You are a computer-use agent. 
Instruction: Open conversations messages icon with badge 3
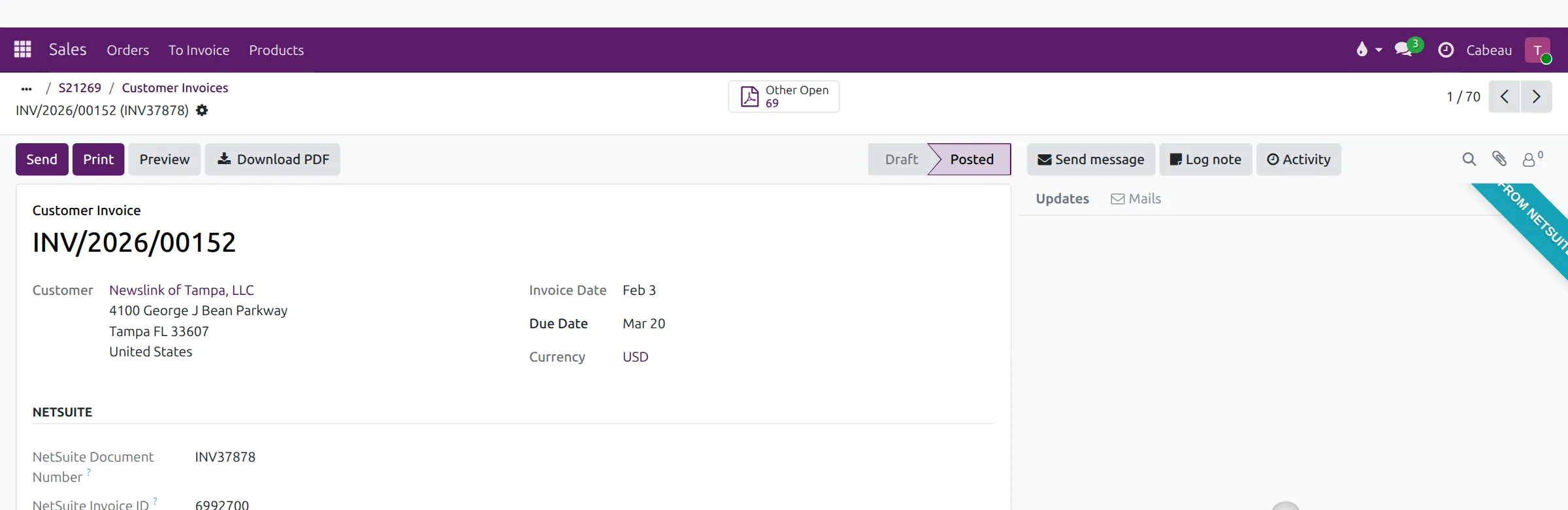coord(1408,49)
